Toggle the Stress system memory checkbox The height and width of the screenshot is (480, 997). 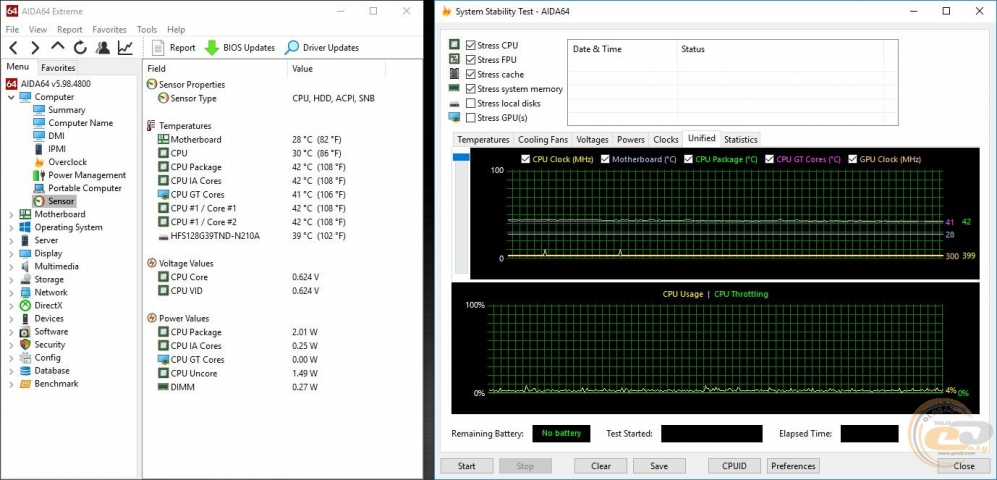click(x=471, y=89)
